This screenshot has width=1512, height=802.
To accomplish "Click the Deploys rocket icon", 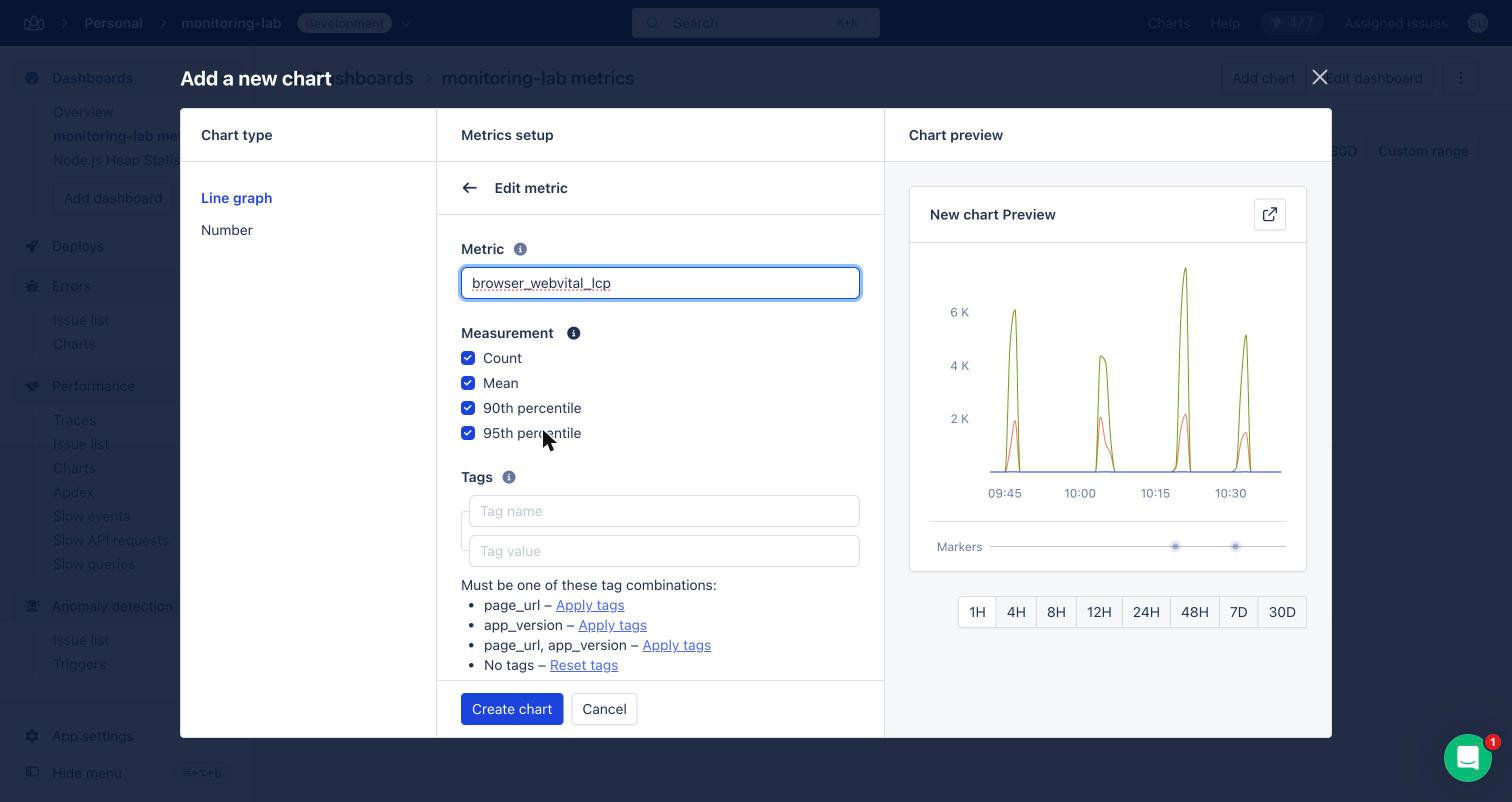I will tap(32, 246).
